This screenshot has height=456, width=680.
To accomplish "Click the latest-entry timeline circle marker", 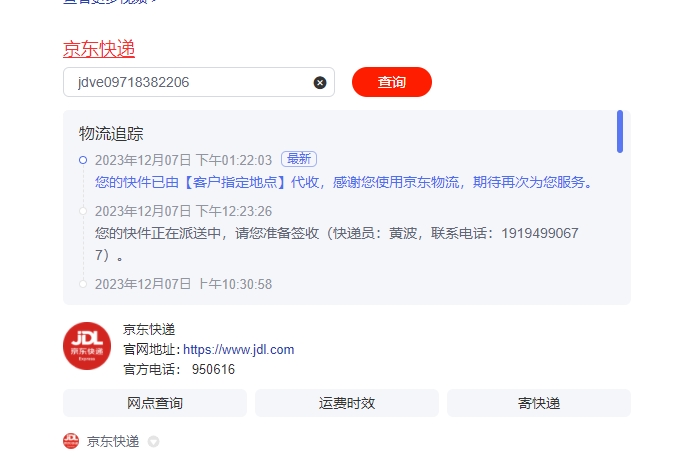I will click(83, 160).
